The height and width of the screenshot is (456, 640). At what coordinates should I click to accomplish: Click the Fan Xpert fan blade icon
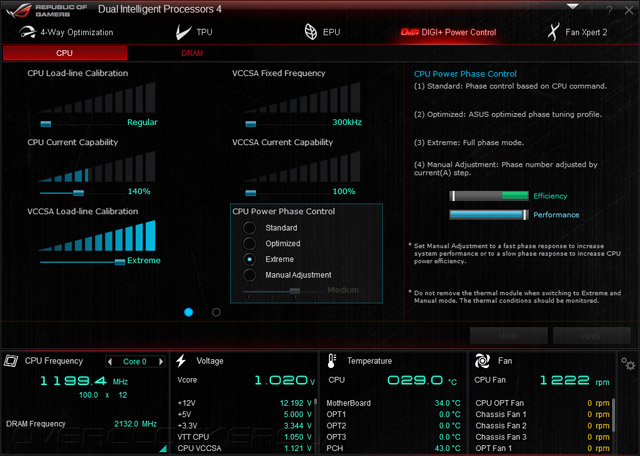(553, 32)
